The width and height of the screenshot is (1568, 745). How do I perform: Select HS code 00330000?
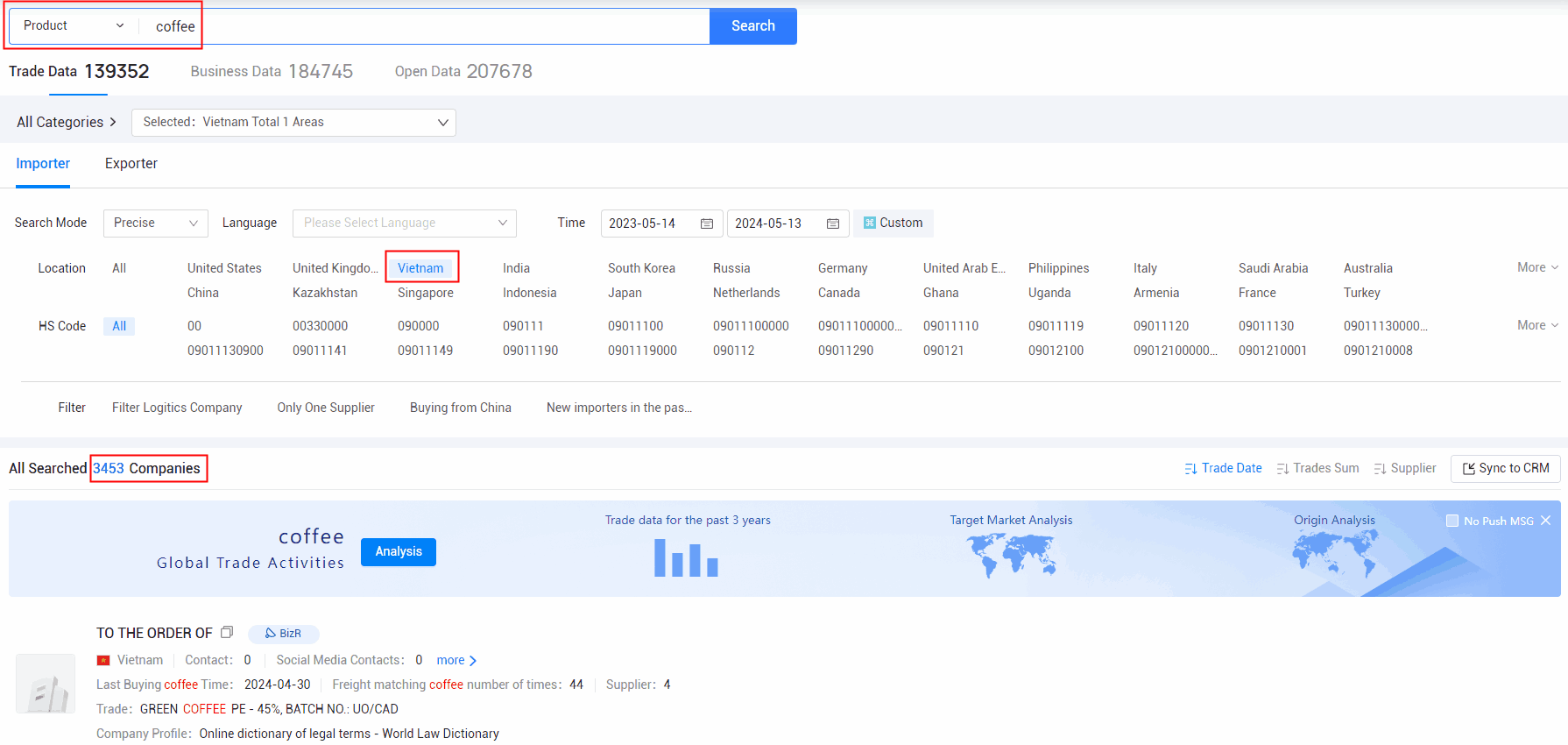pos(320,326)
